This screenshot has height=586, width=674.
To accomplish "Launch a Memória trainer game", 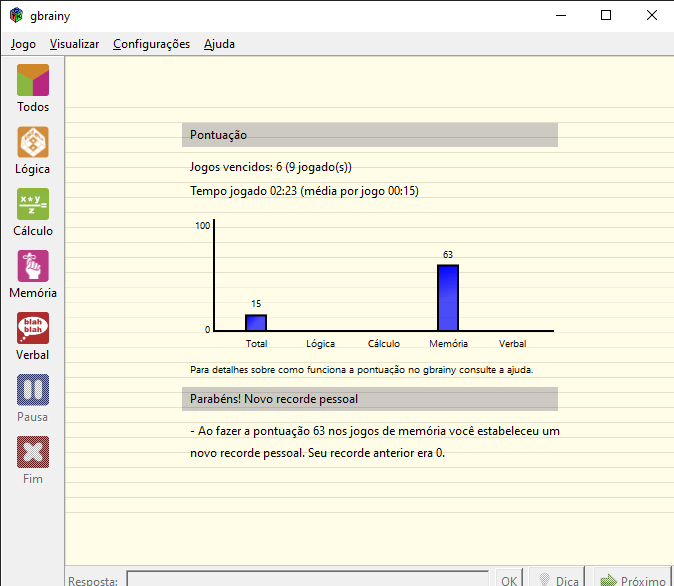I will [x=33, y=266].
